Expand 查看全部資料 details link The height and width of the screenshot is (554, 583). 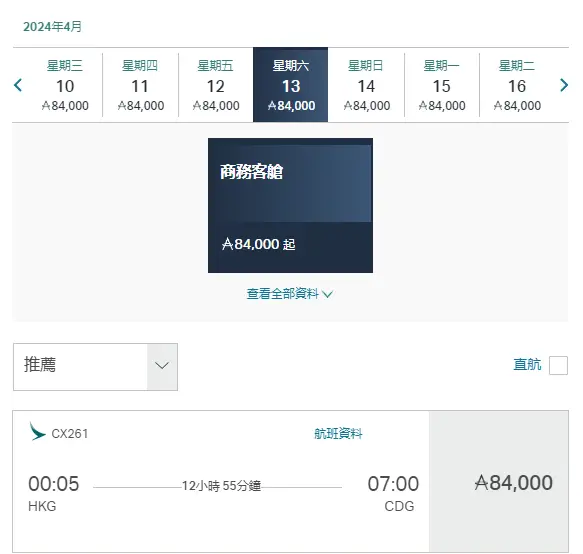(289, 294)
